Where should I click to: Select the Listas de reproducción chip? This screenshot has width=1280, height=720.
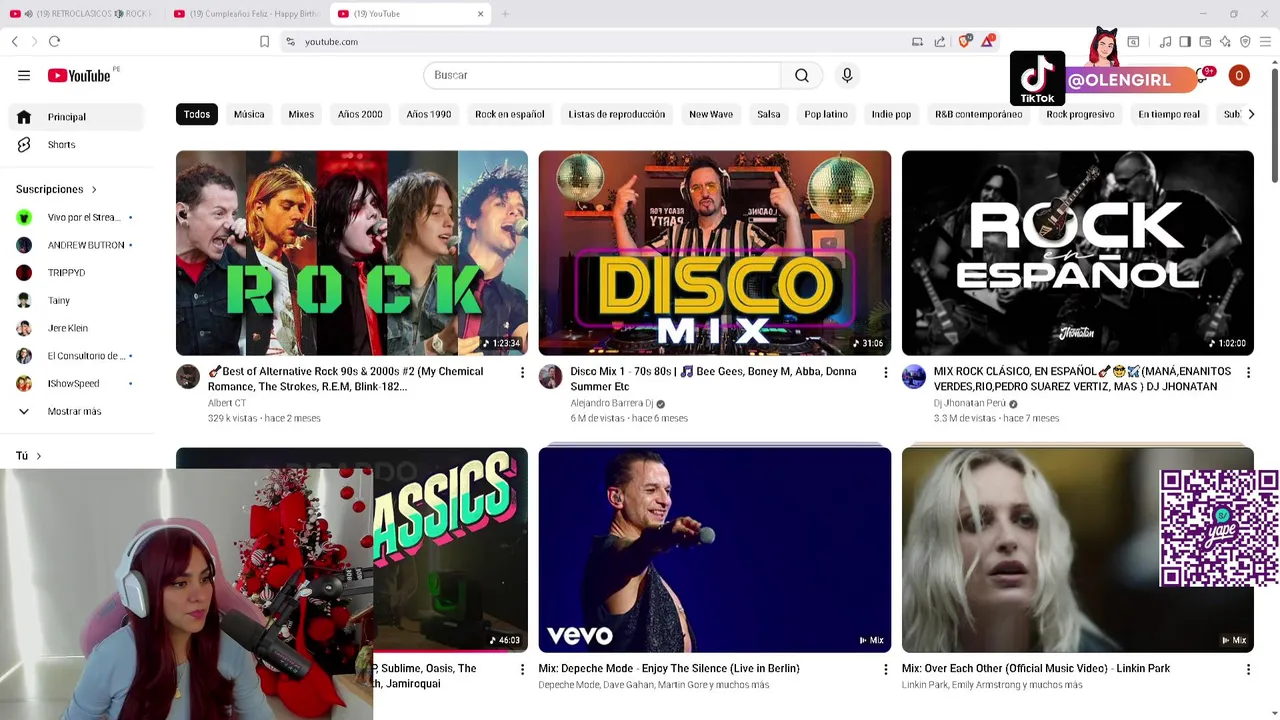617,114
